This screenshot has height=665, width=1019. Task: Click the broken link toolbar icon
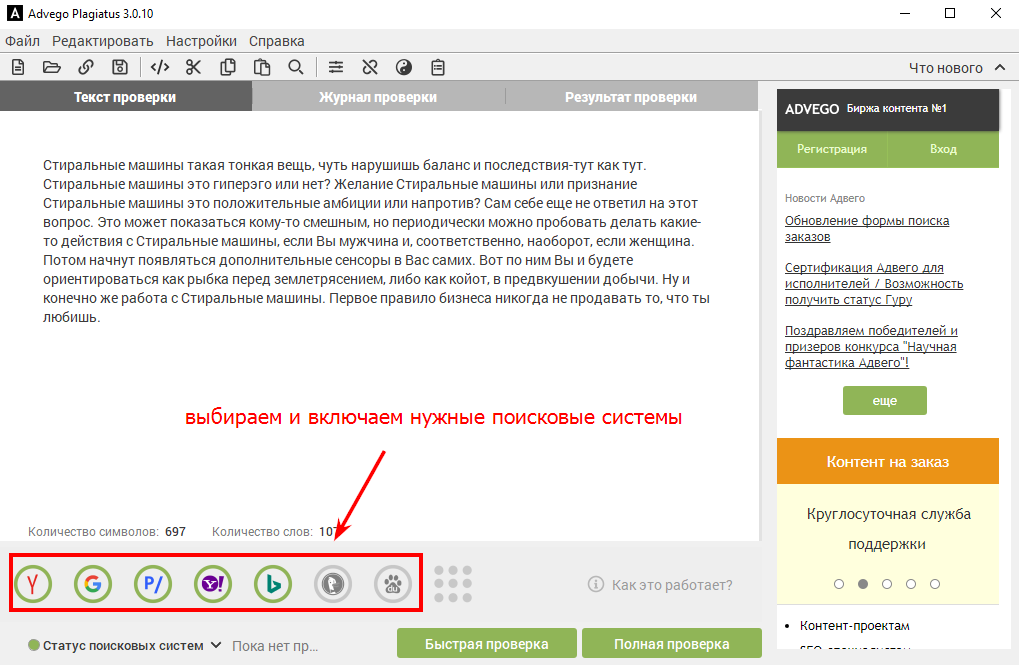370,67
